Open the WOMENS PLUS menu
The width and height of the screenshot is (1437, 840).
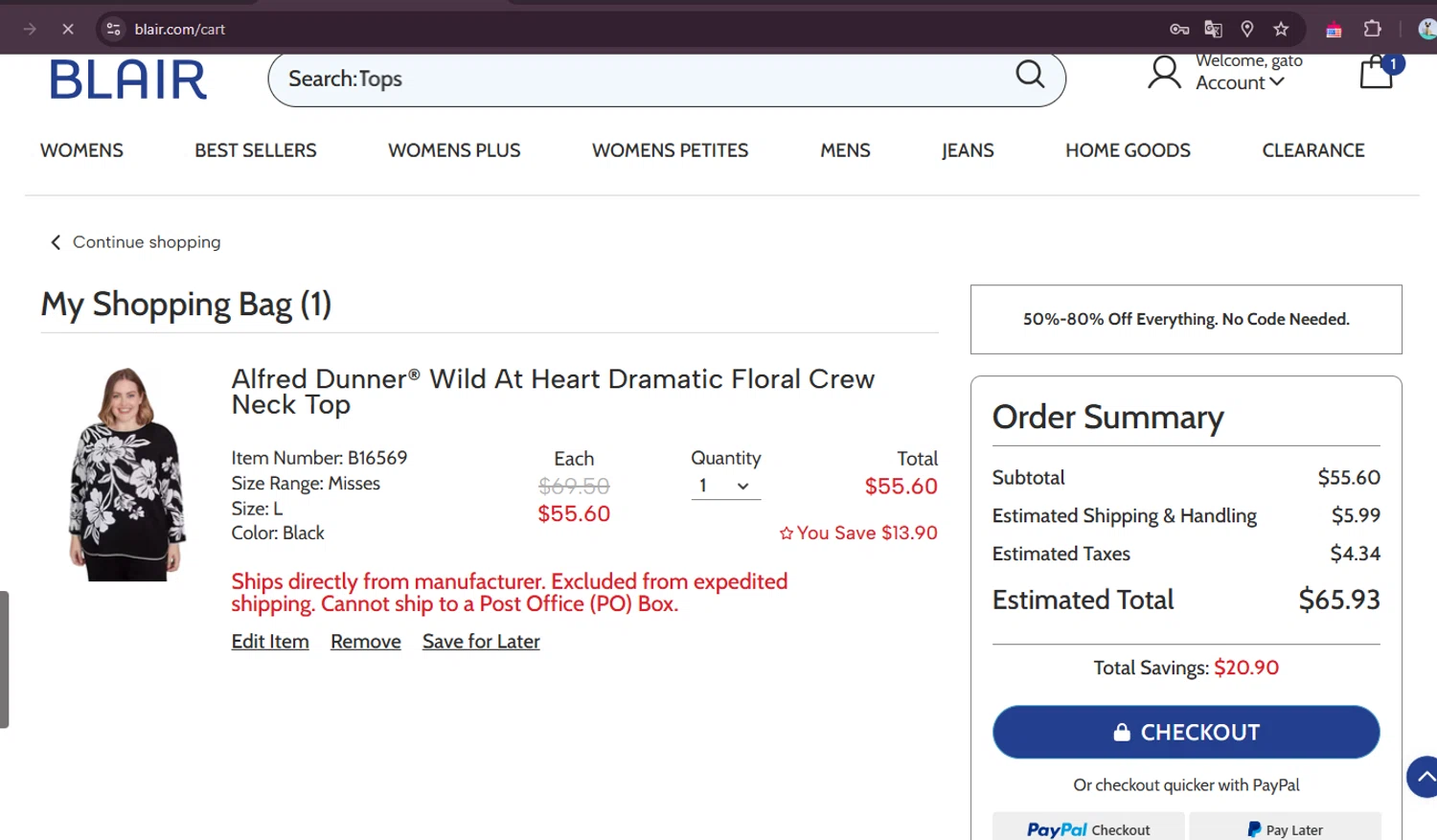click(x=454, y=150)
